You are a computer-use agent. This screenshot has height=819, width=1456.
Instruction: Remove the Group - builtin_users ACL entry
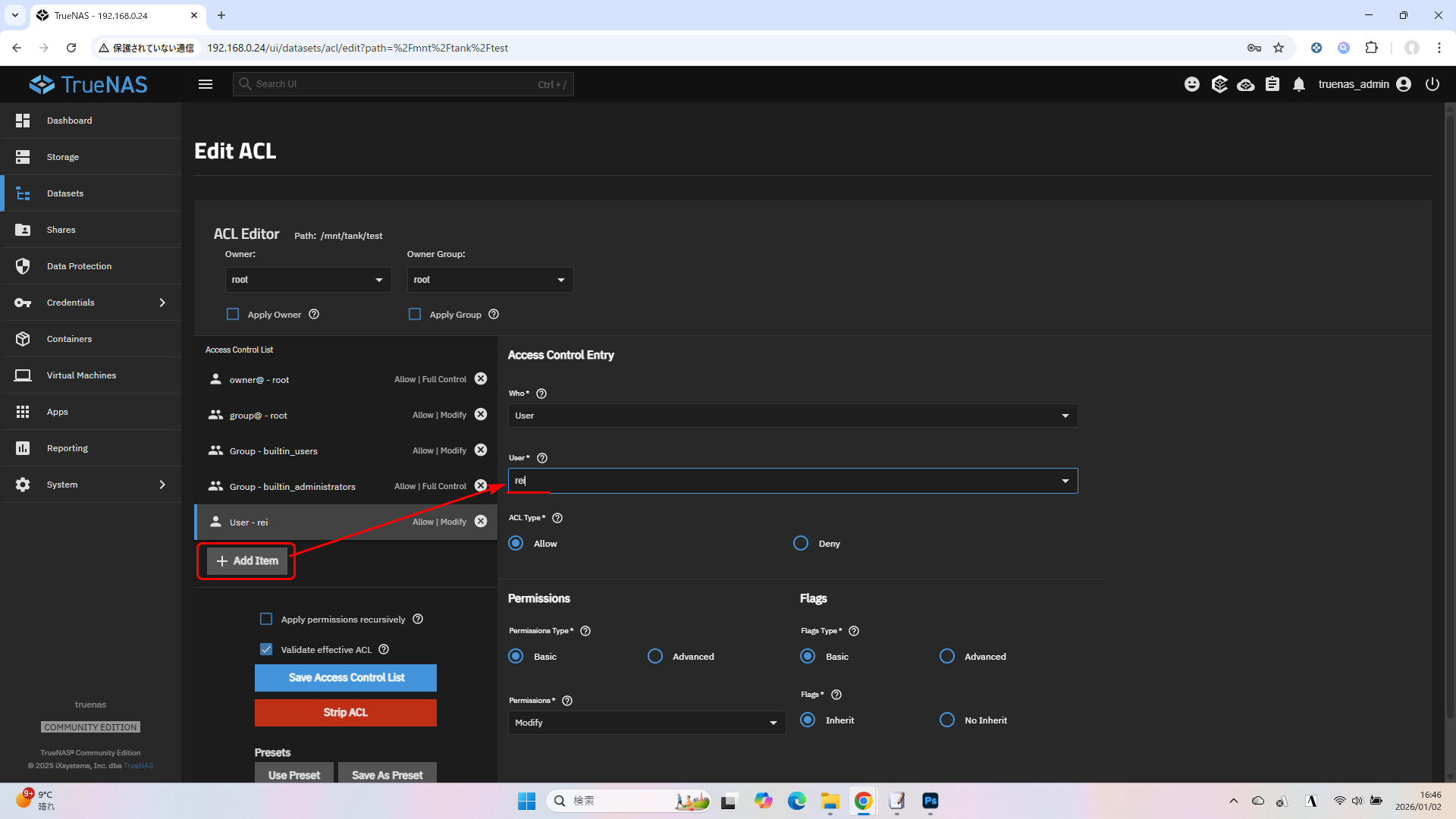481,450
